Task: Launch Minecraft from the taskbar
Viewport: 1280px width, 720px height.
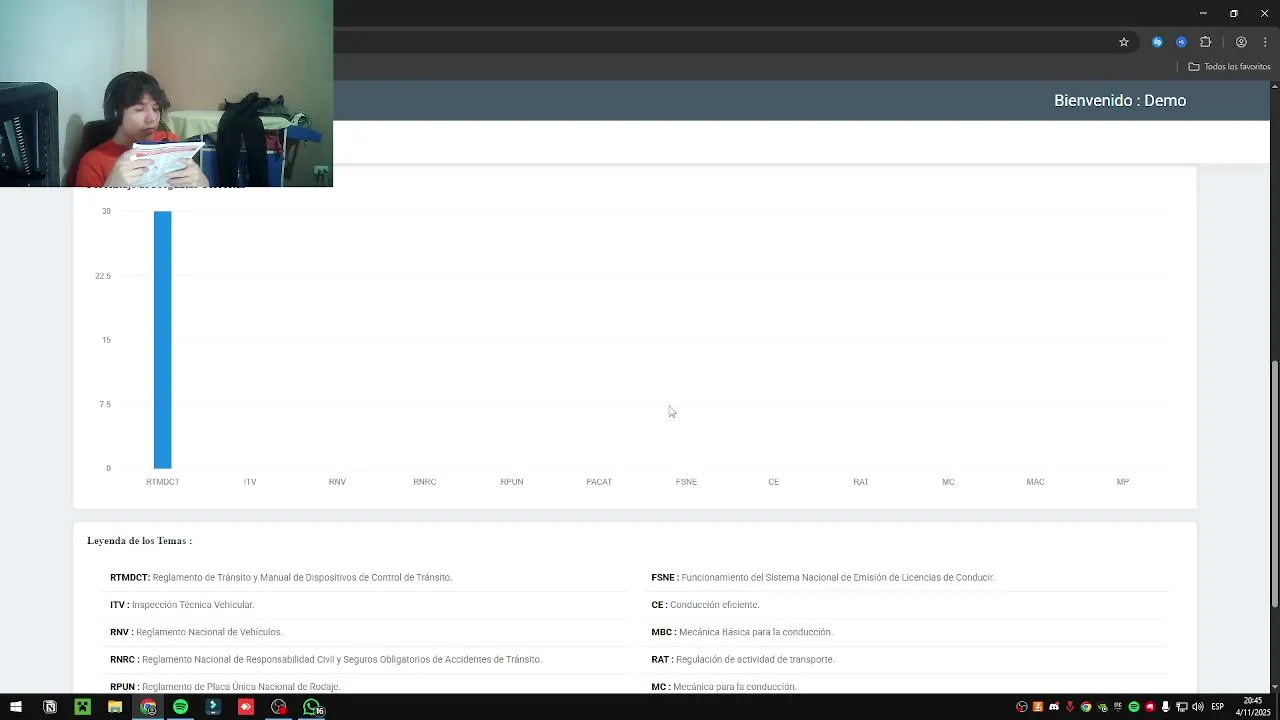Action: (x=82, y=707)
